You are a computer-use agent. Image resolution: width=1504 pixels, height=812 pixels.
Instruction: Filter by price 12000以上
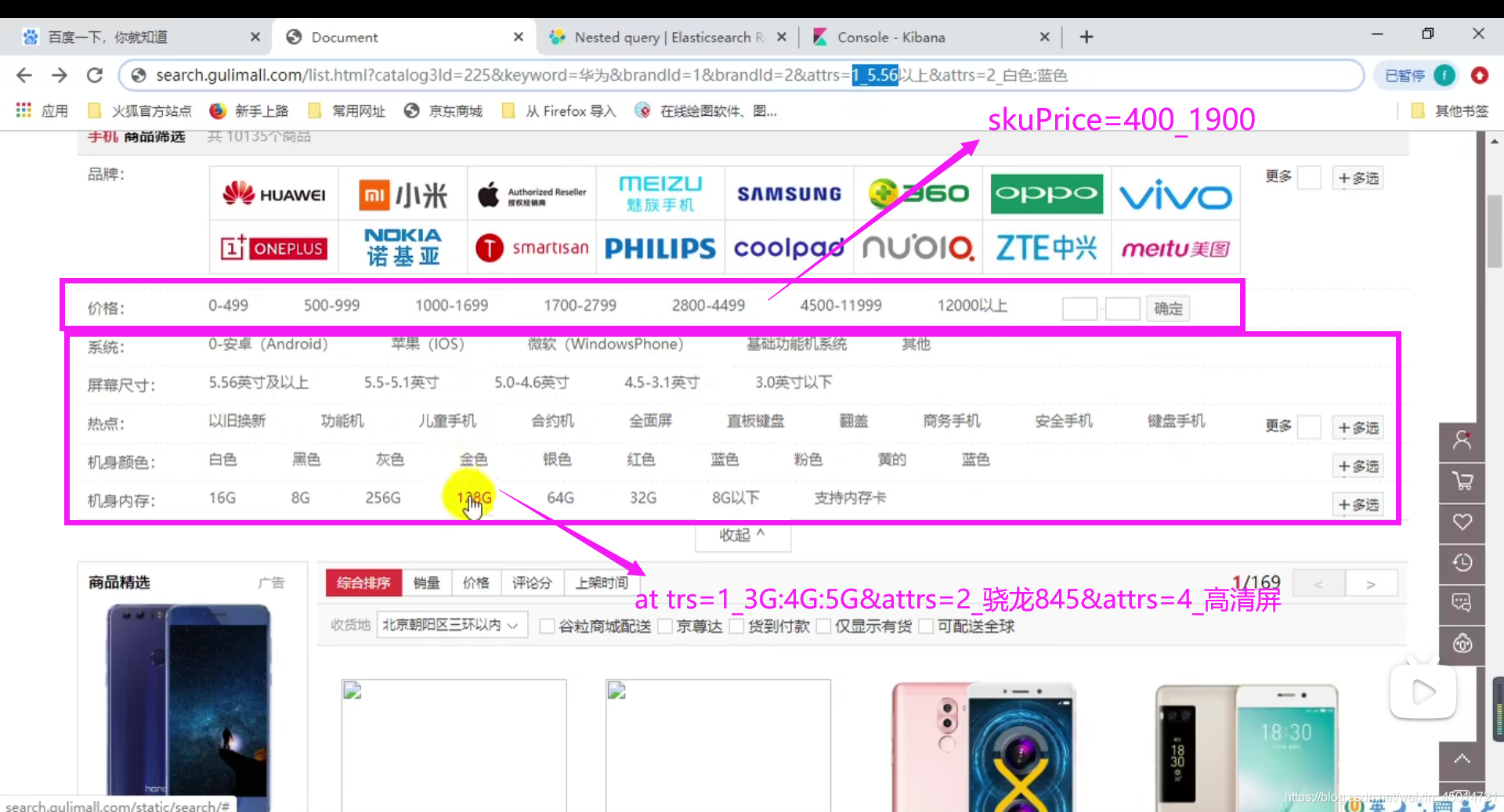[972, 305]
